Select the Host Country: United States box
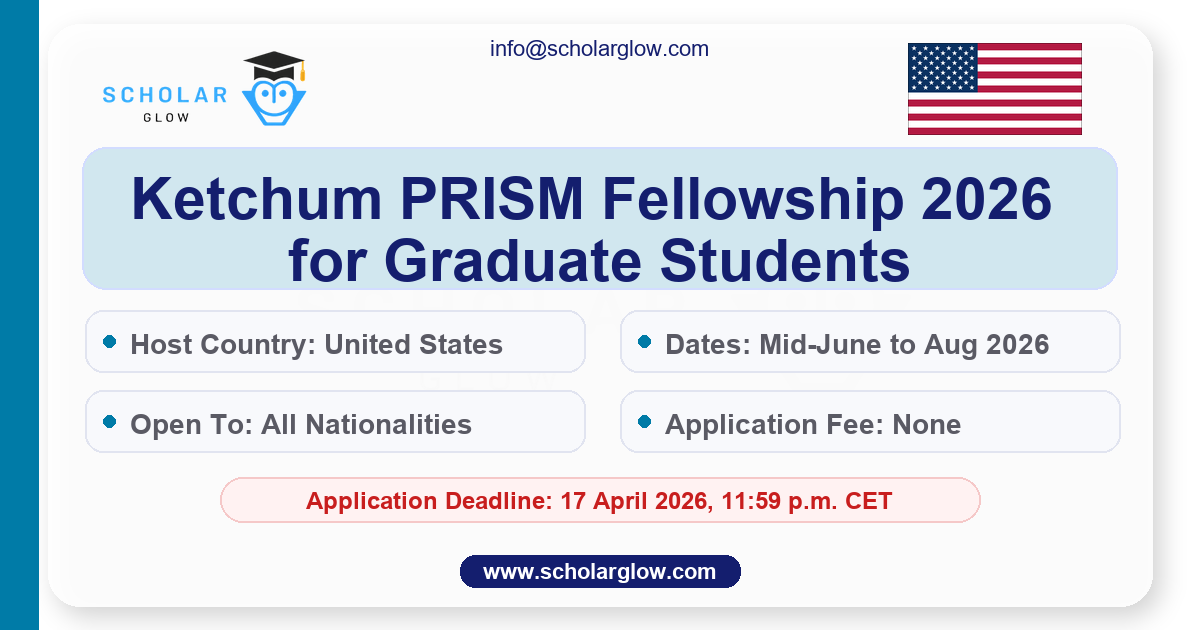1200x630 pixels. tap(335, 342)
